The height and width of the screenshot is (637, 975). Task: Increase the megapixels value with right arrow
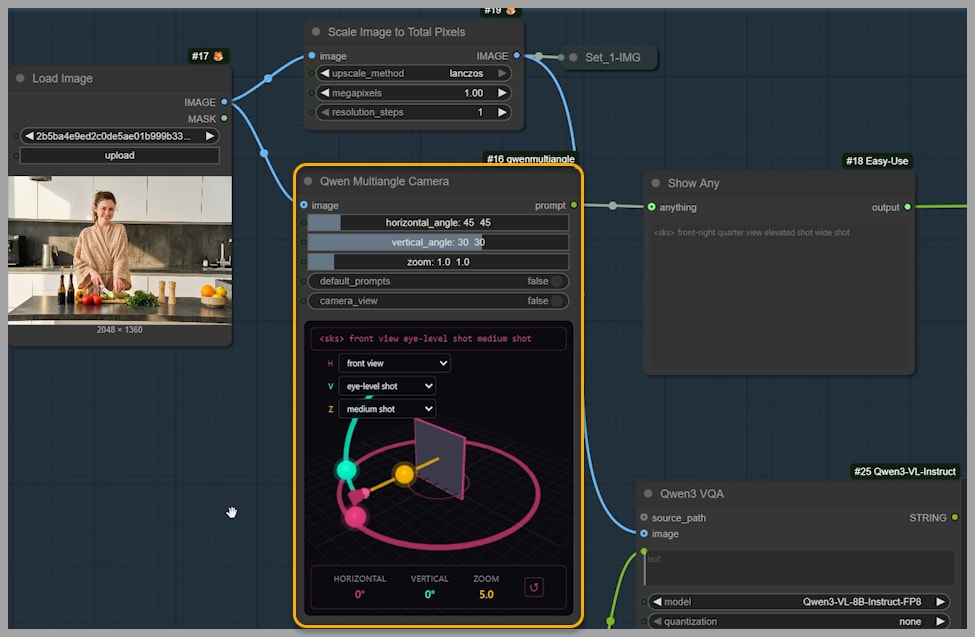tap(502, 93)
